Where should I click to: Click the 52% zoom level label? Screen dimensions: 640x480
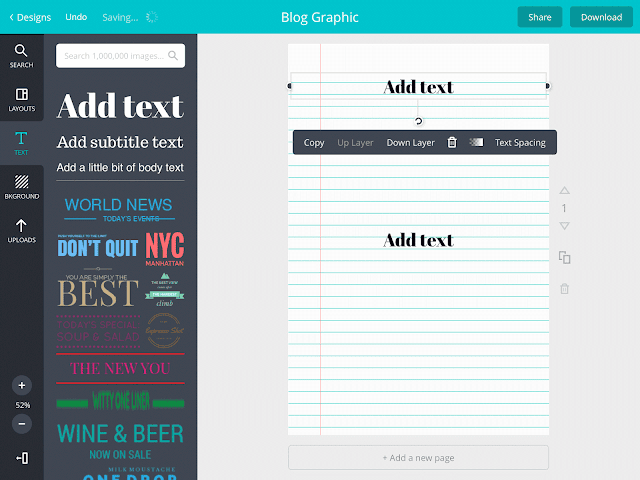coord(22,405)
